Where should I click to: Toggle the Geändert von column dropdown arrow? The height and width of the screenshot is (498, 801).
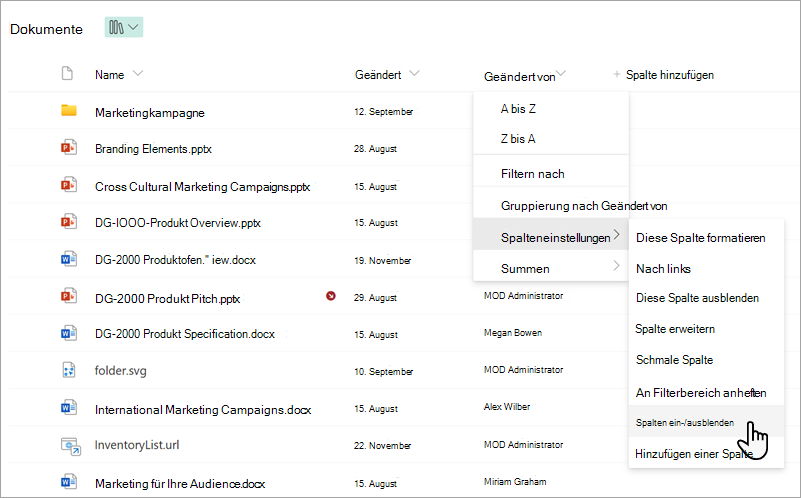(x=561, y=73)
